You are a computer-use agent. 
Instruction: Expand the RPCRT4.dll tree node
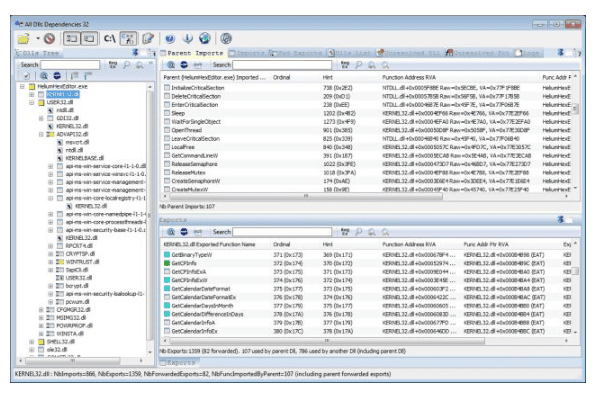(x=50, y=246)
